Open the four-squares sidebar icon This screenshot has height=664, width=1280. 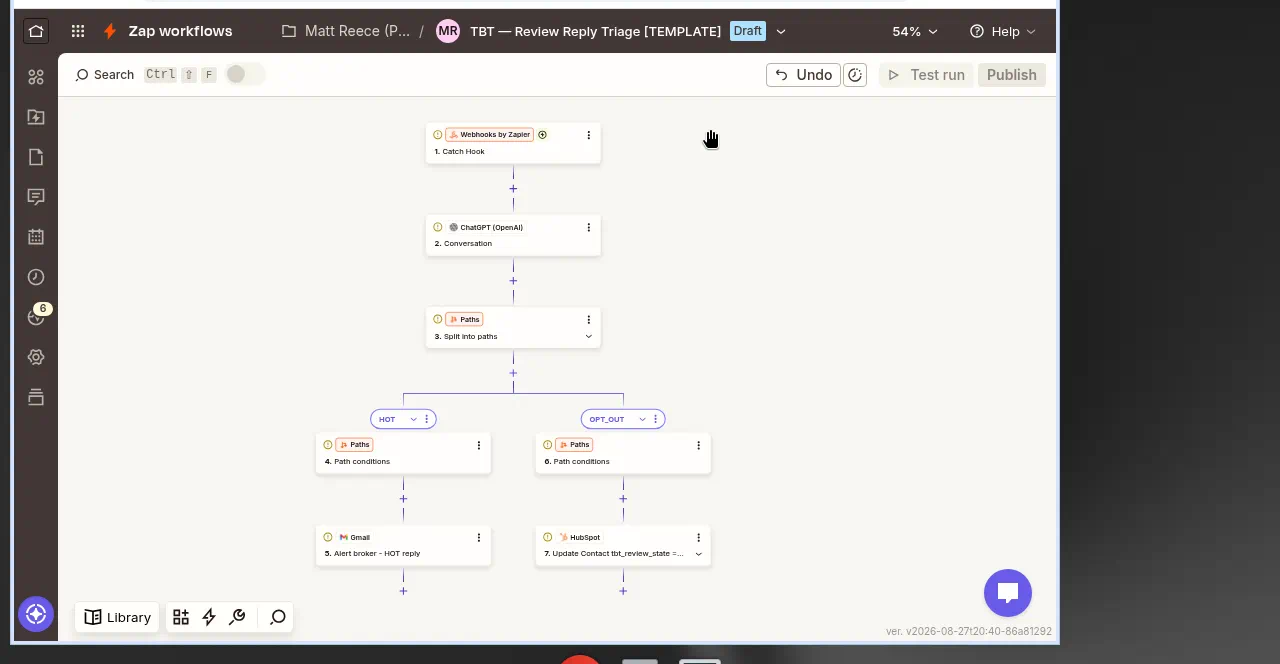[x=36, y=77]
